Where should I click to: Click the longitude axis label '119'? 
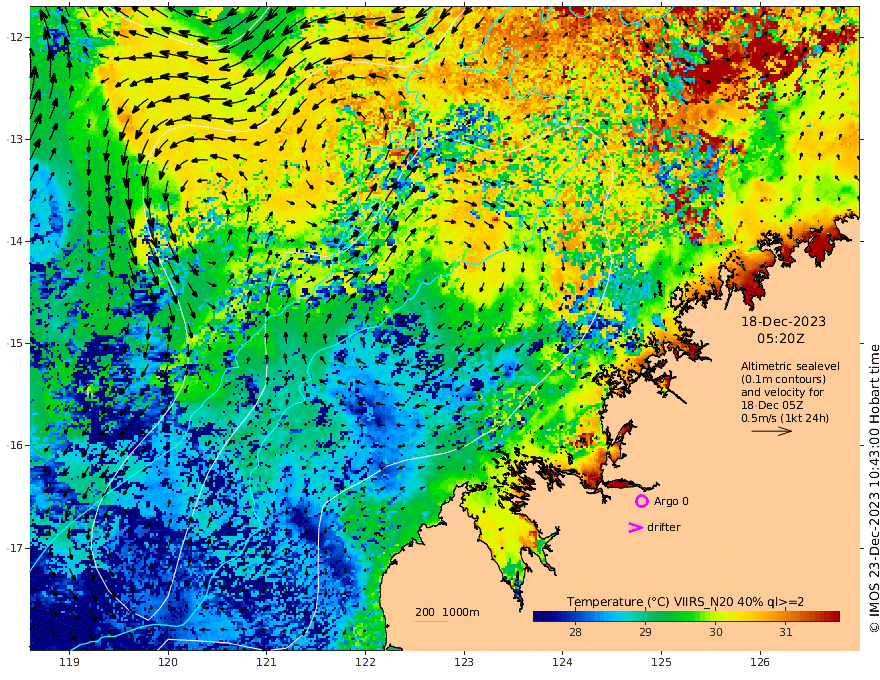(69, 663)
